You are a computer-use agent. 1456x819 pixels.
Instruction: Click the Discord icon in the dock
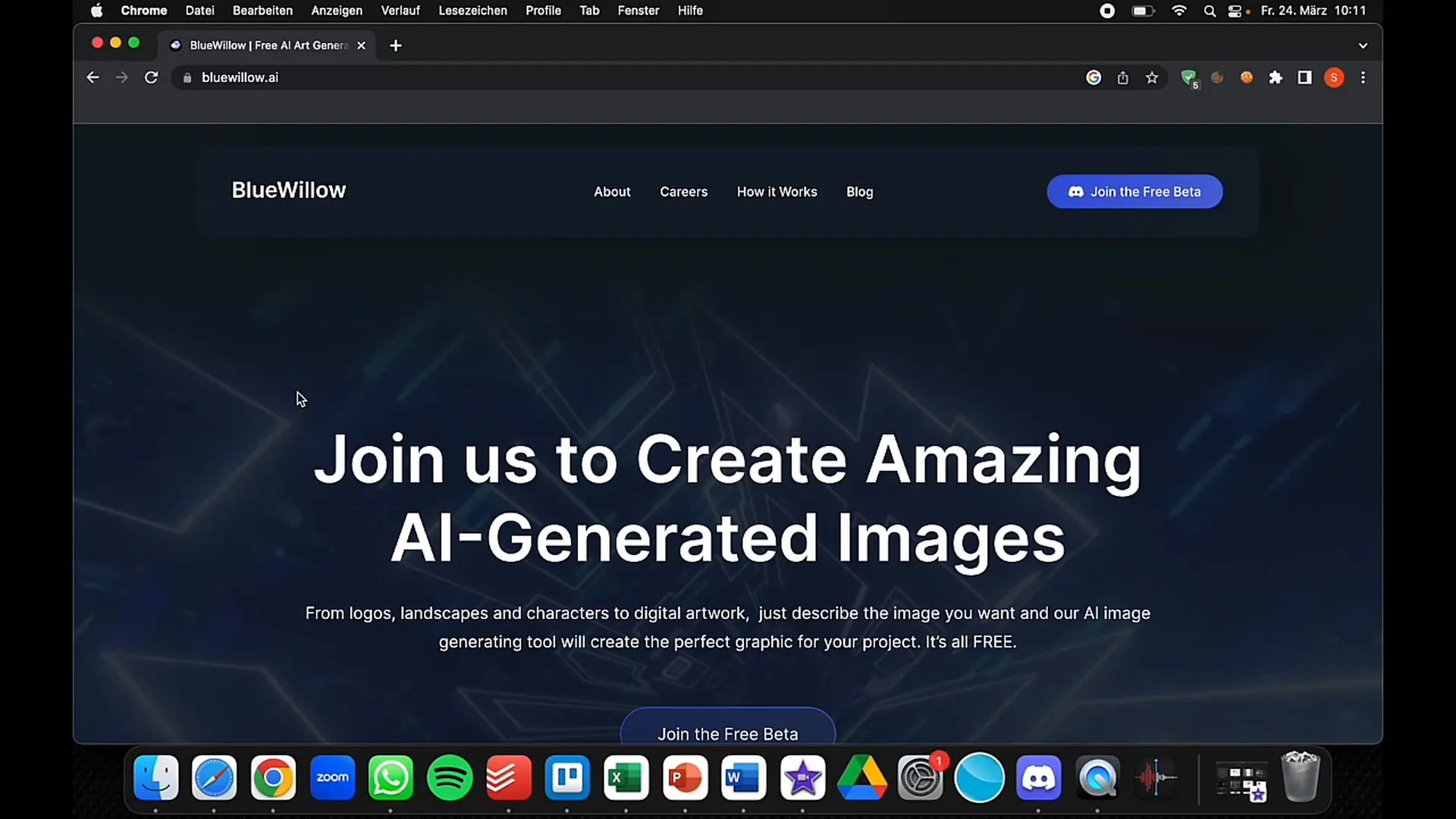(x=1037, y=778)
